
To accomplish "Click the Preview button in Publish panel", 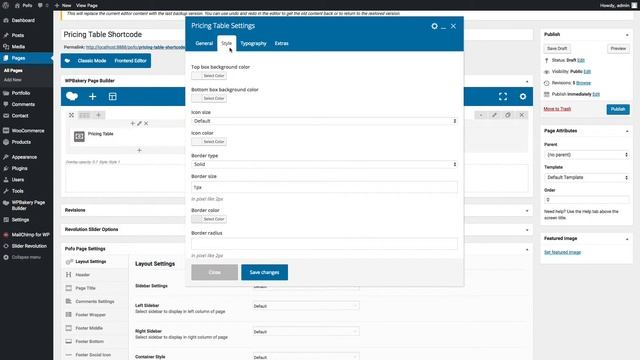I will pyautogui.click(x=618, y=48).
